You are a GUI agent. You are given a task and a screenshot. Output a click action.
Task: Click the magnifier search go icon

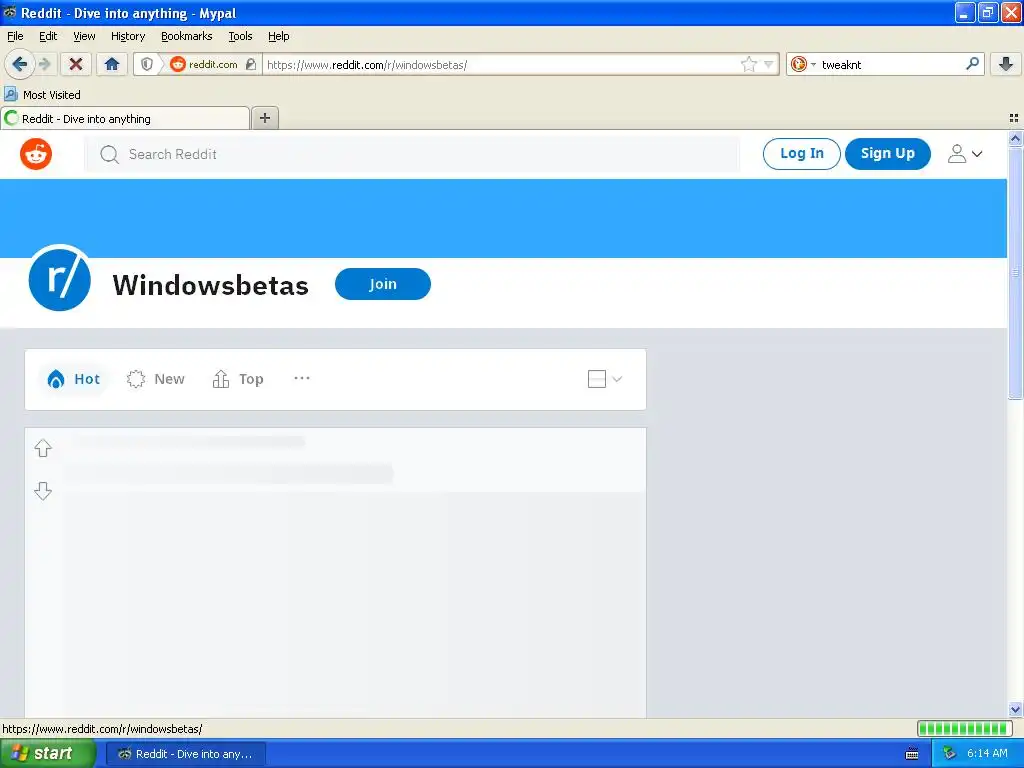972,64
